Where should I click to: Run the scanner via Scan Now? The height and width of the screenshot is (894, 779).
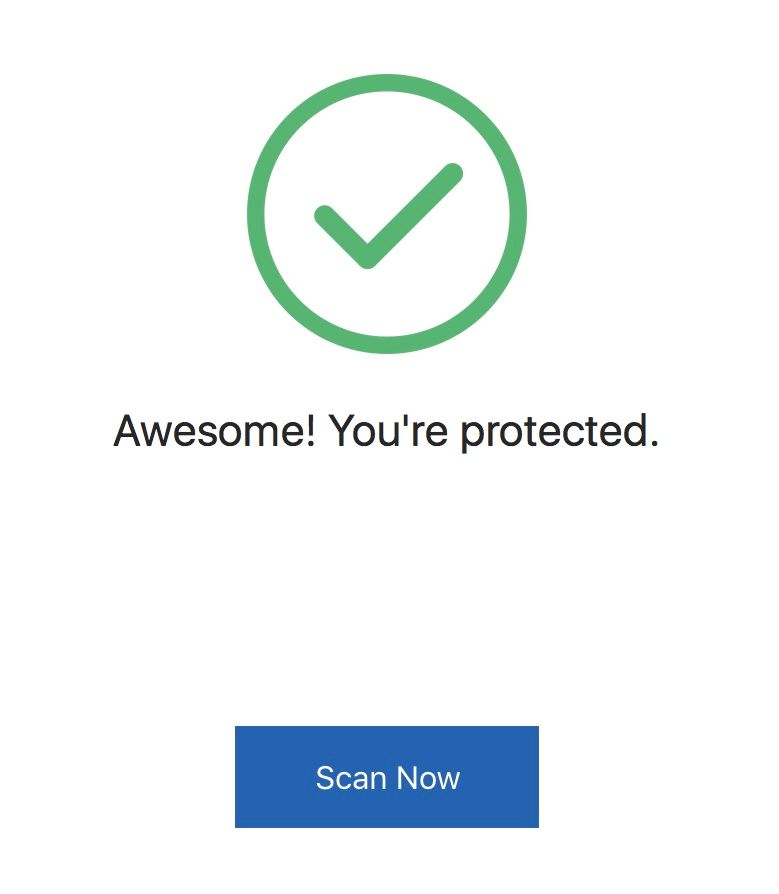pyautogui.click(x=387, y=777)
